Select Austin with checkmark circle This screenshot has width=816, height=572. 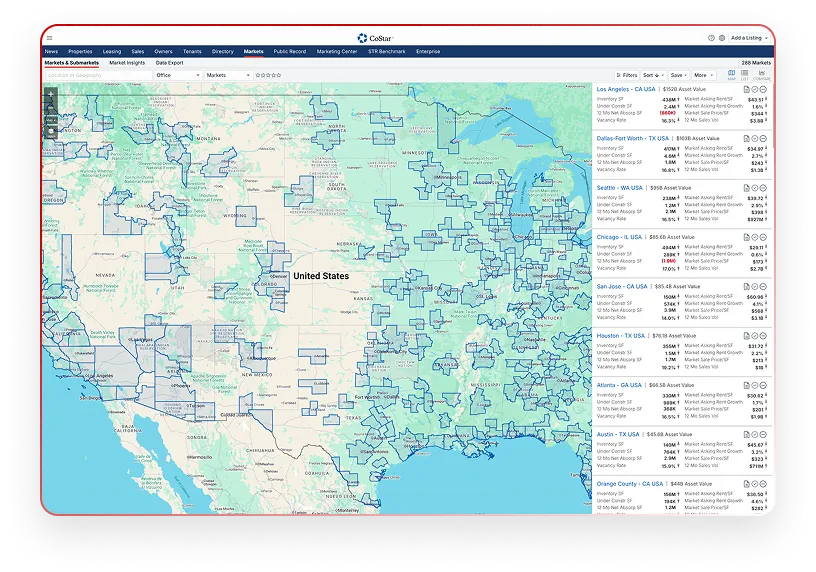(755, 435)
